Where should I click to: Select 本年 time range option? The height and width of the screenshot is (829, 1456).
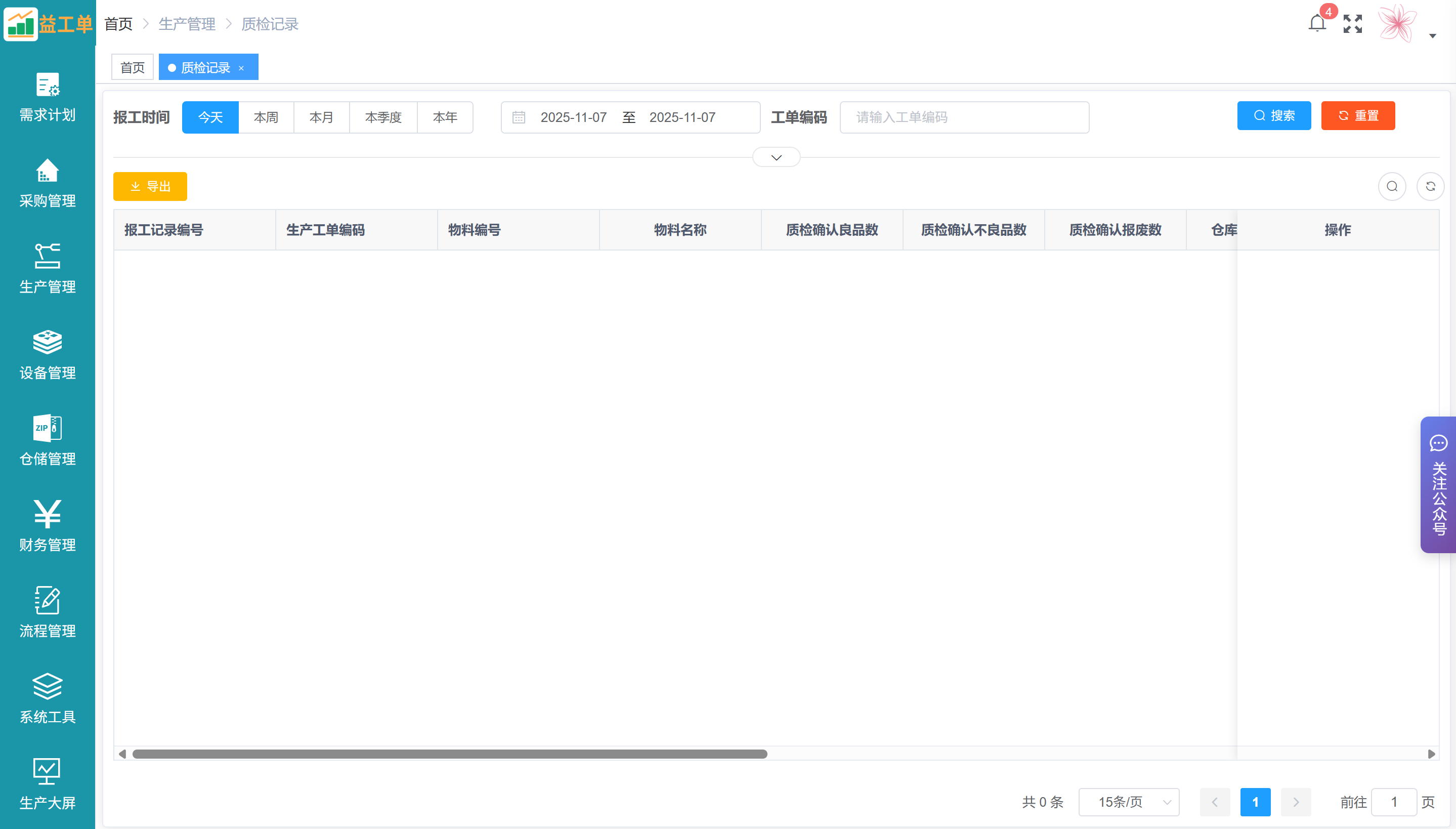pos(445,117)
